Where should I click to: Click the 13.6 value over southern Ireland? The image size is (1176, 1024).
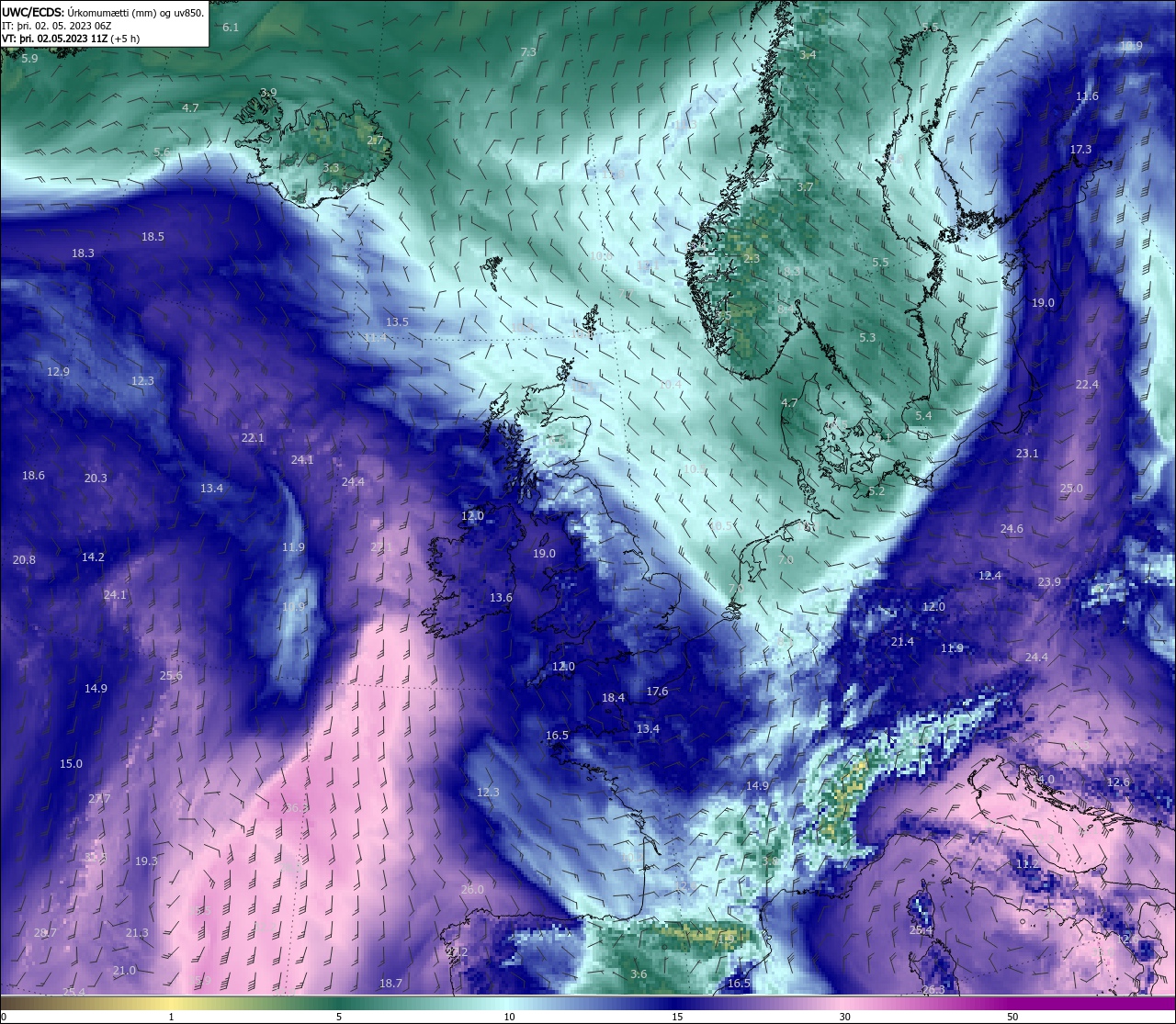501,597
